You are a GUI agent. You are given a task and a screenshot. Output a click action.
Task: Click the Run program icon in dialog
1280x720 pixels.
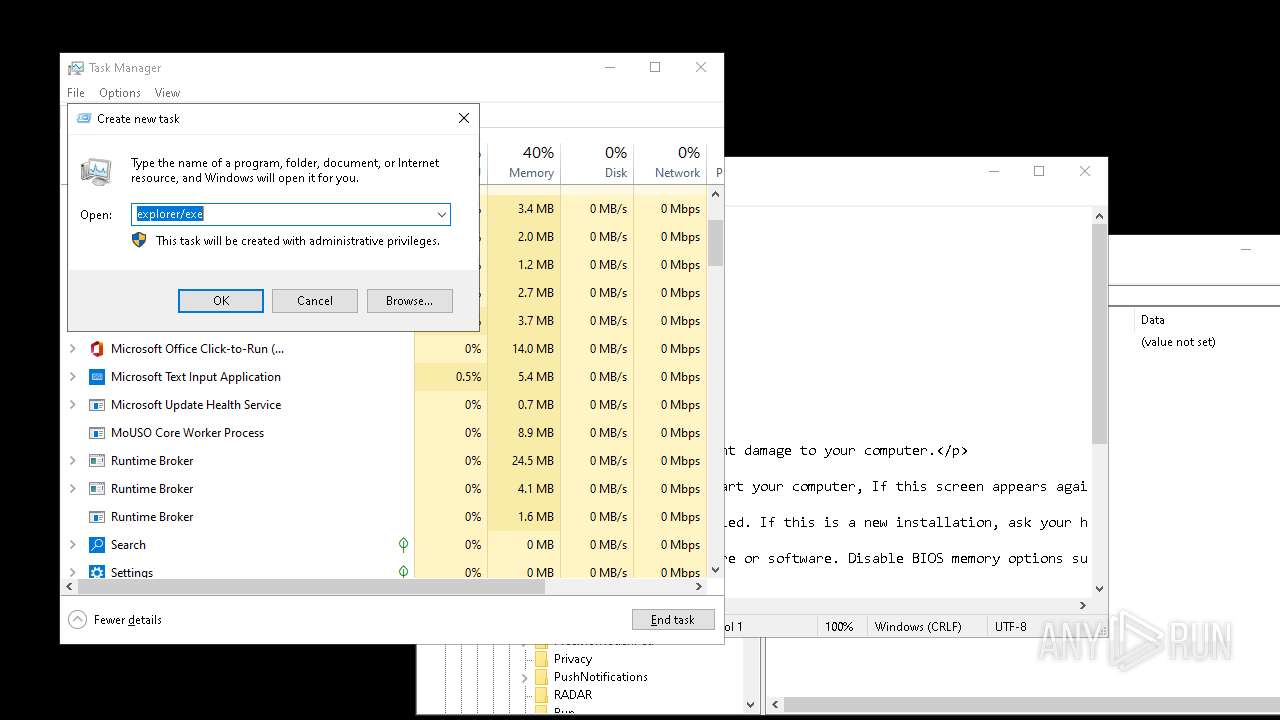[97, 171]
